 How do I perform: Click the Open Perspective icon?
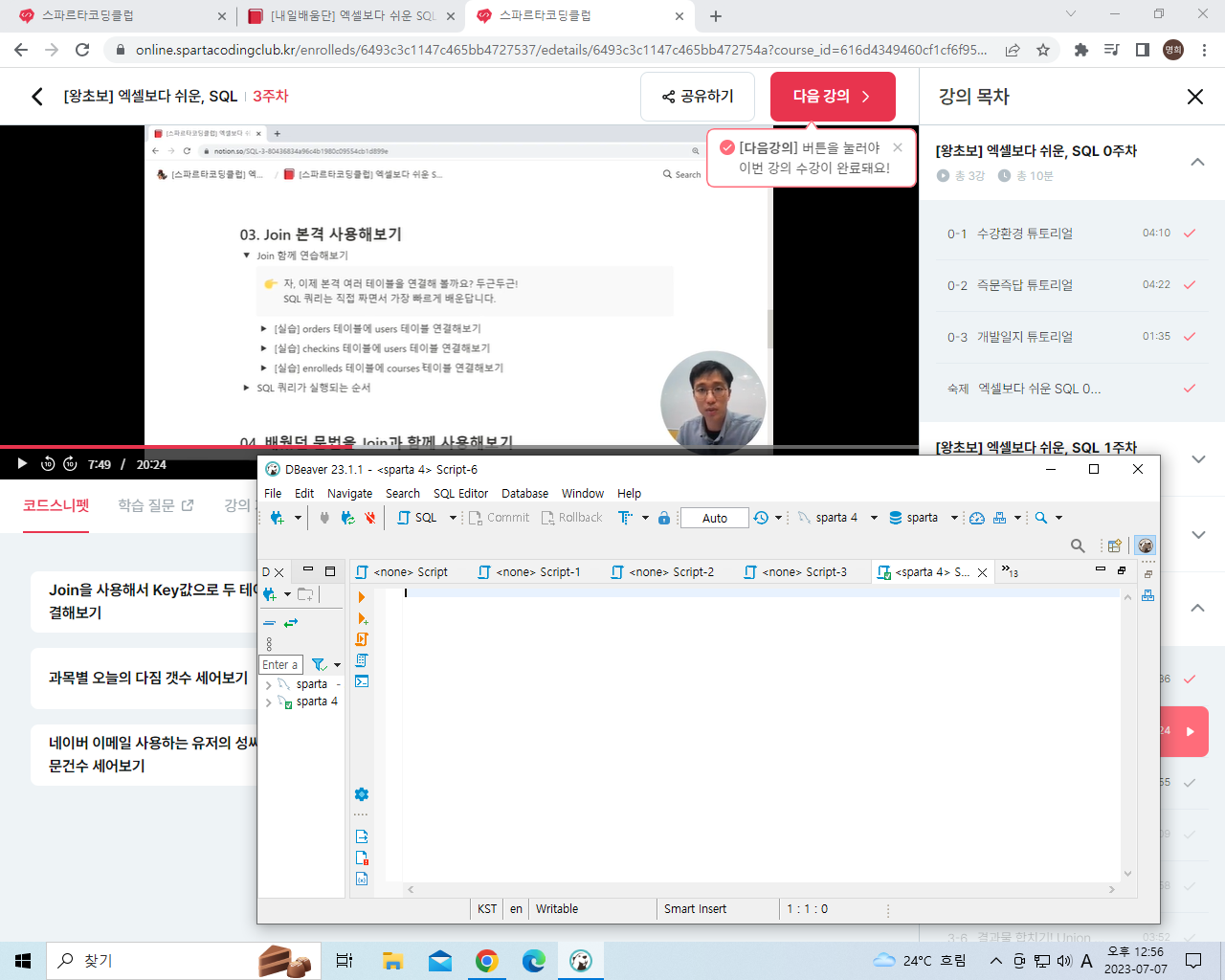tap(1114, 546)
